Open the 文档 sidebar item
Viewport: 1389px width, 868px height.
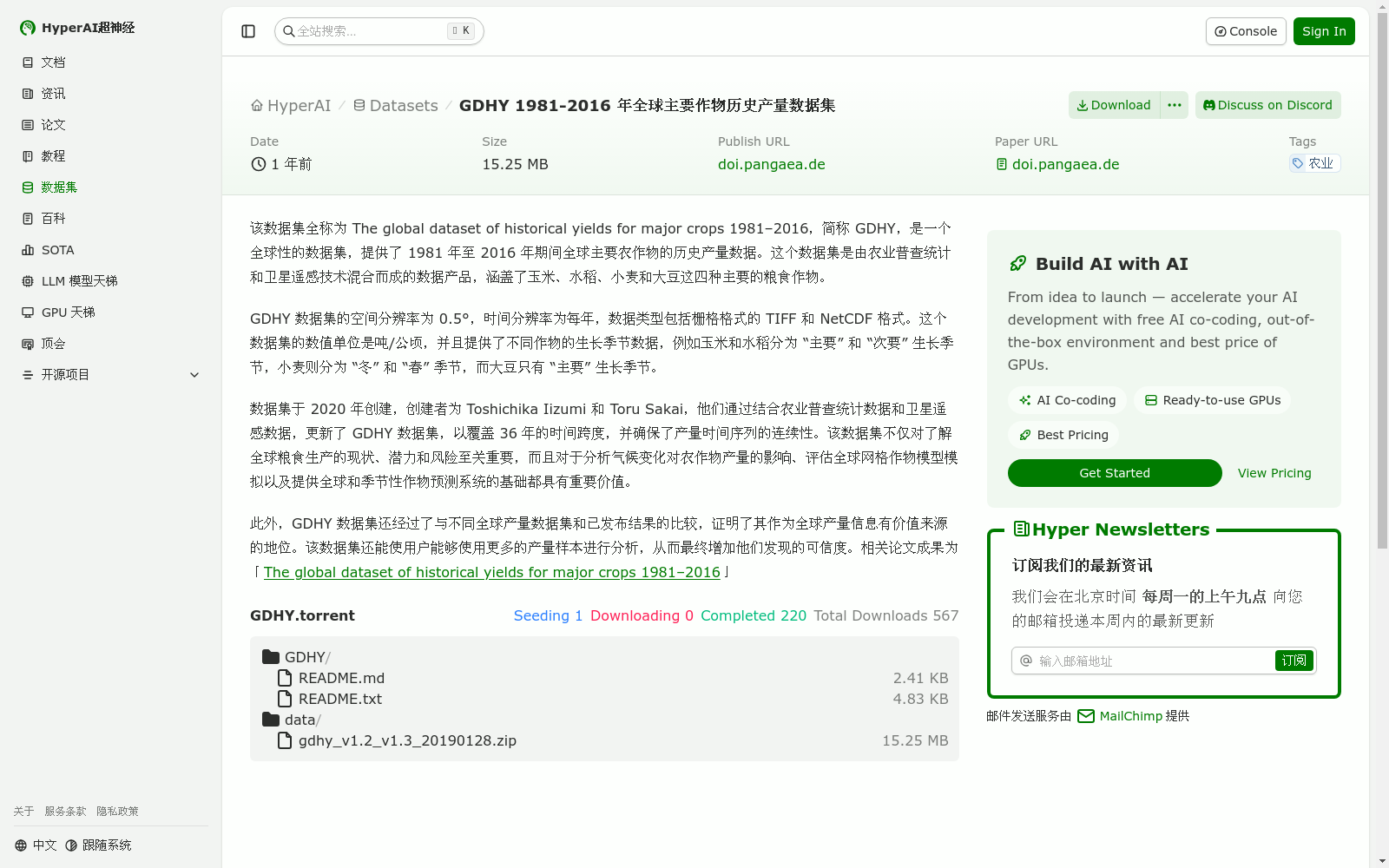[111, 62]
